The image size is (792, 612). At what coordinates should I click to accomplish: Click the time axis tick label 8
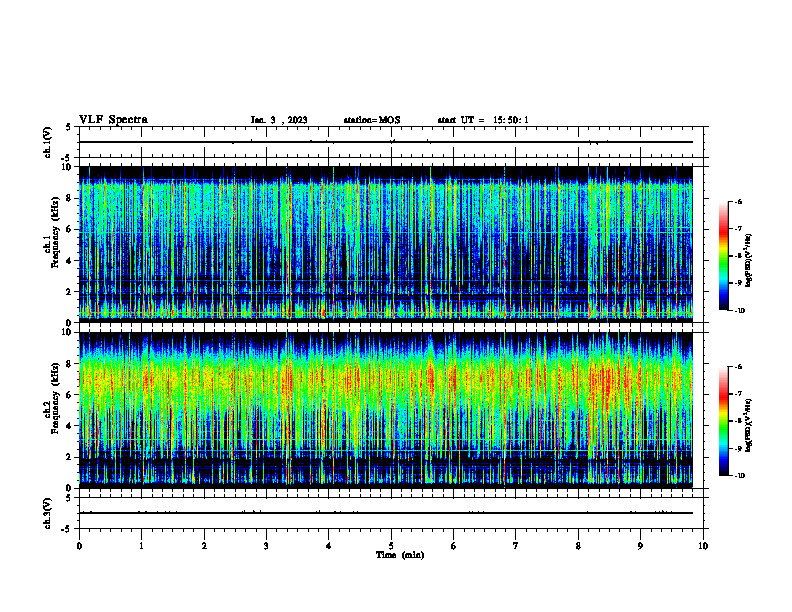pyautogui.click(x=578, y=546)
